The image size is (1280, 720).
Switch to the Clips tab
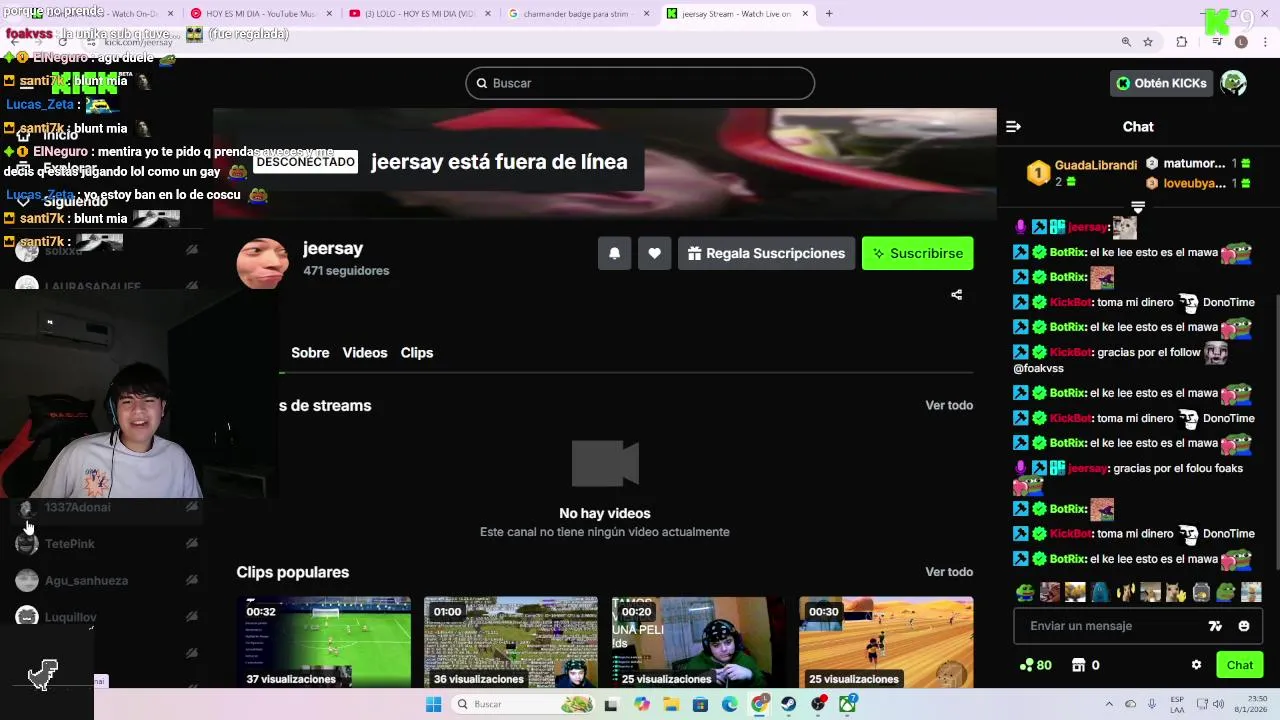pos(417,353)
